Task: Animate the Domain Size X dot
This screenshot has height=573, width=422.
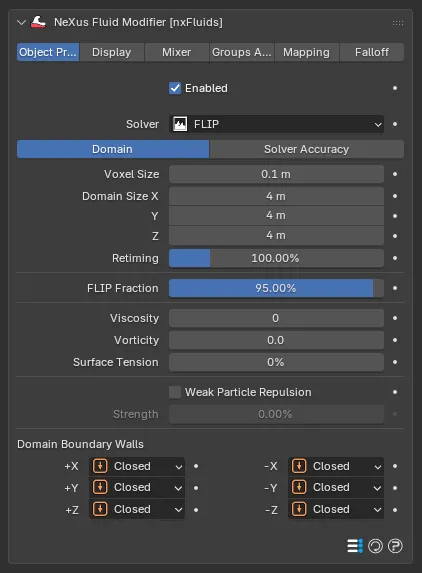Action: [x=395, y=196]
